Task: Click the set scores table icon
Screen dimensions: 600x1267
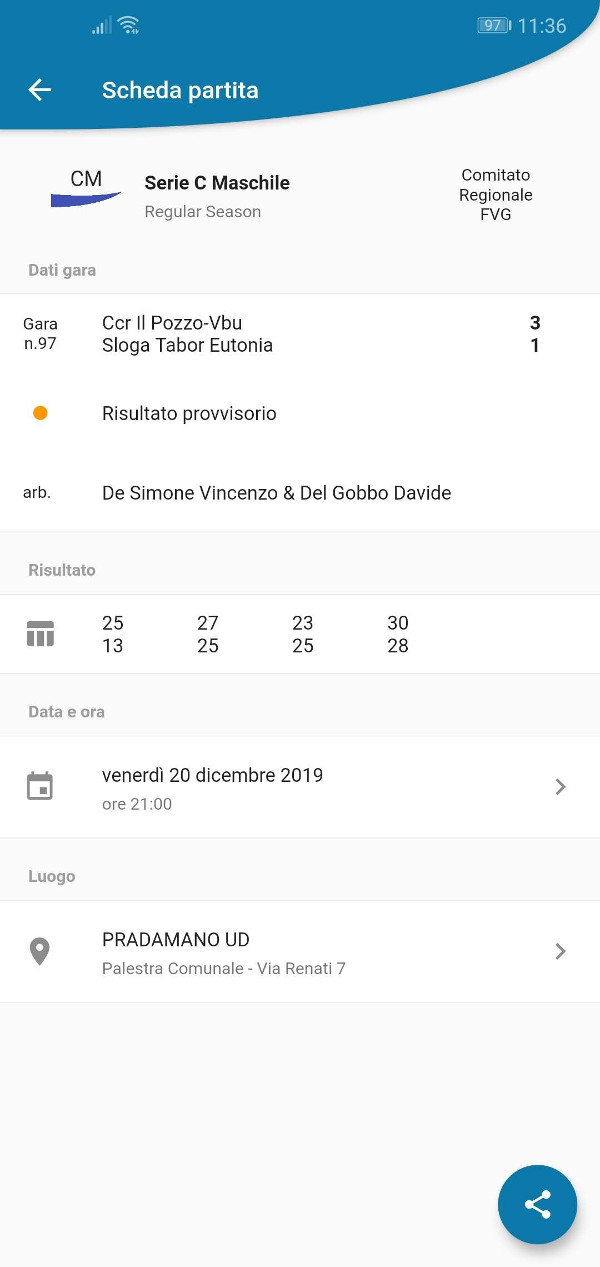Action: click(40, 634)
